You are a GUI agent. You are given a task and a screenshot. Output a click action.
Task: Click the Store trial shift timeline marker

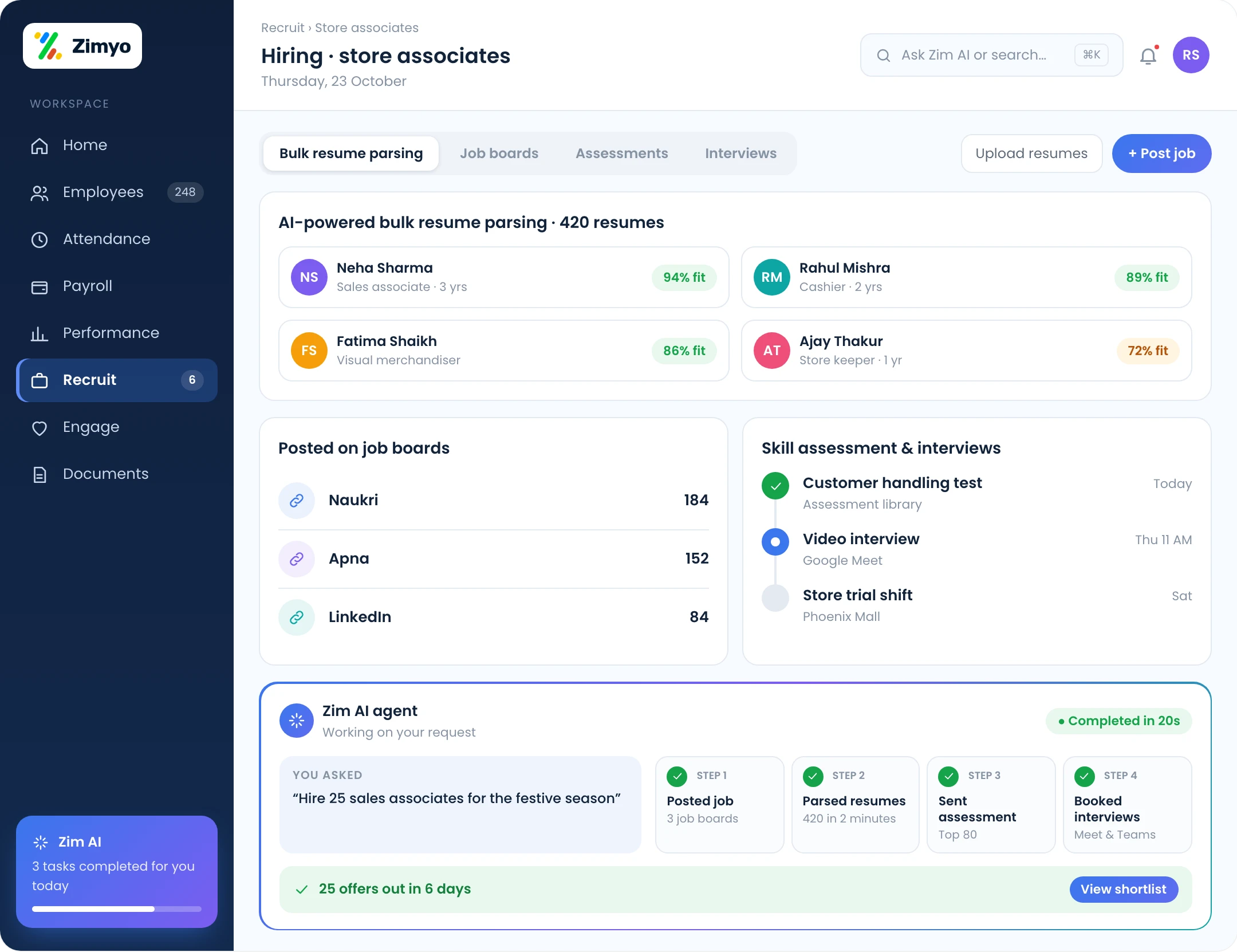click(775, 598)
